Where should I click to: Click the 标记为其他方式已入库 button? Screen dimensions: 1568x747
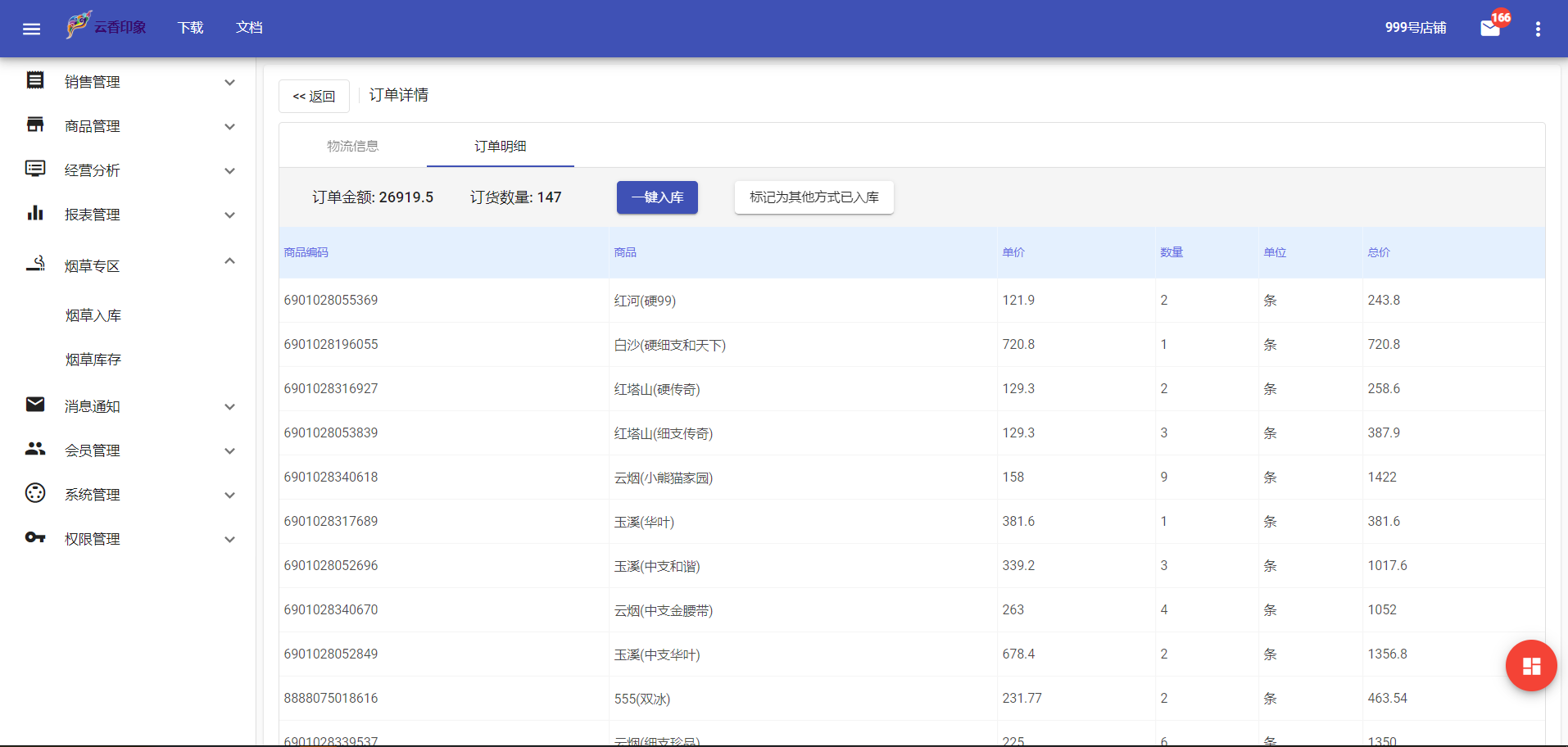[x=813, y=197]
